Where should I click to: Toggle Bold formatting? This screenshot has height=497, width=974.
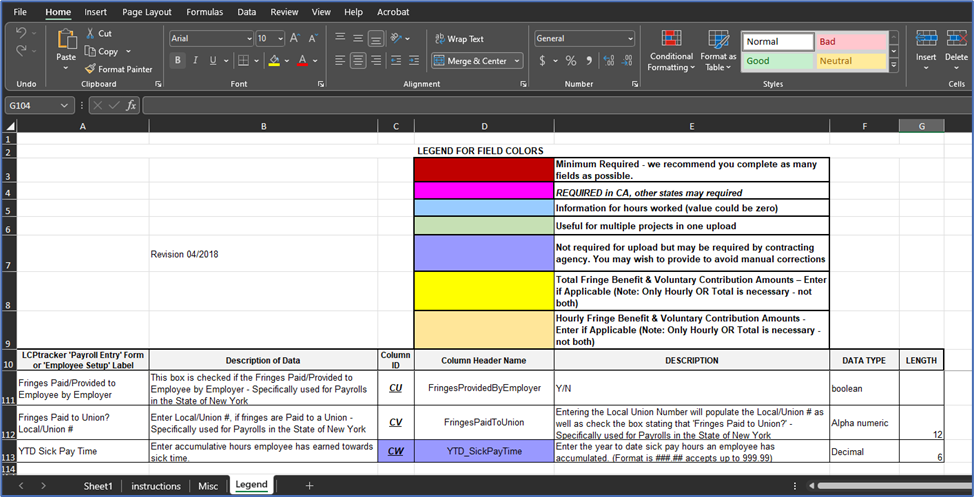click(178, 61)
